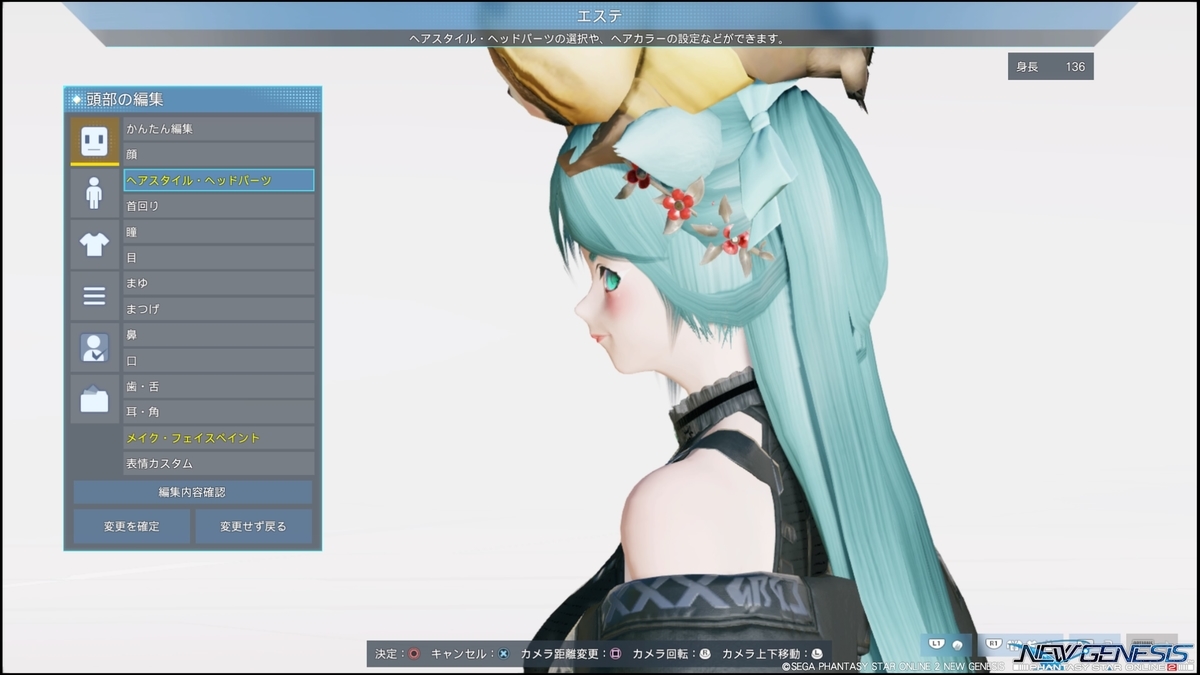1200x675 pixels.
Task: Click the L stick camera vertical icon
Action: tap(816, 654)
